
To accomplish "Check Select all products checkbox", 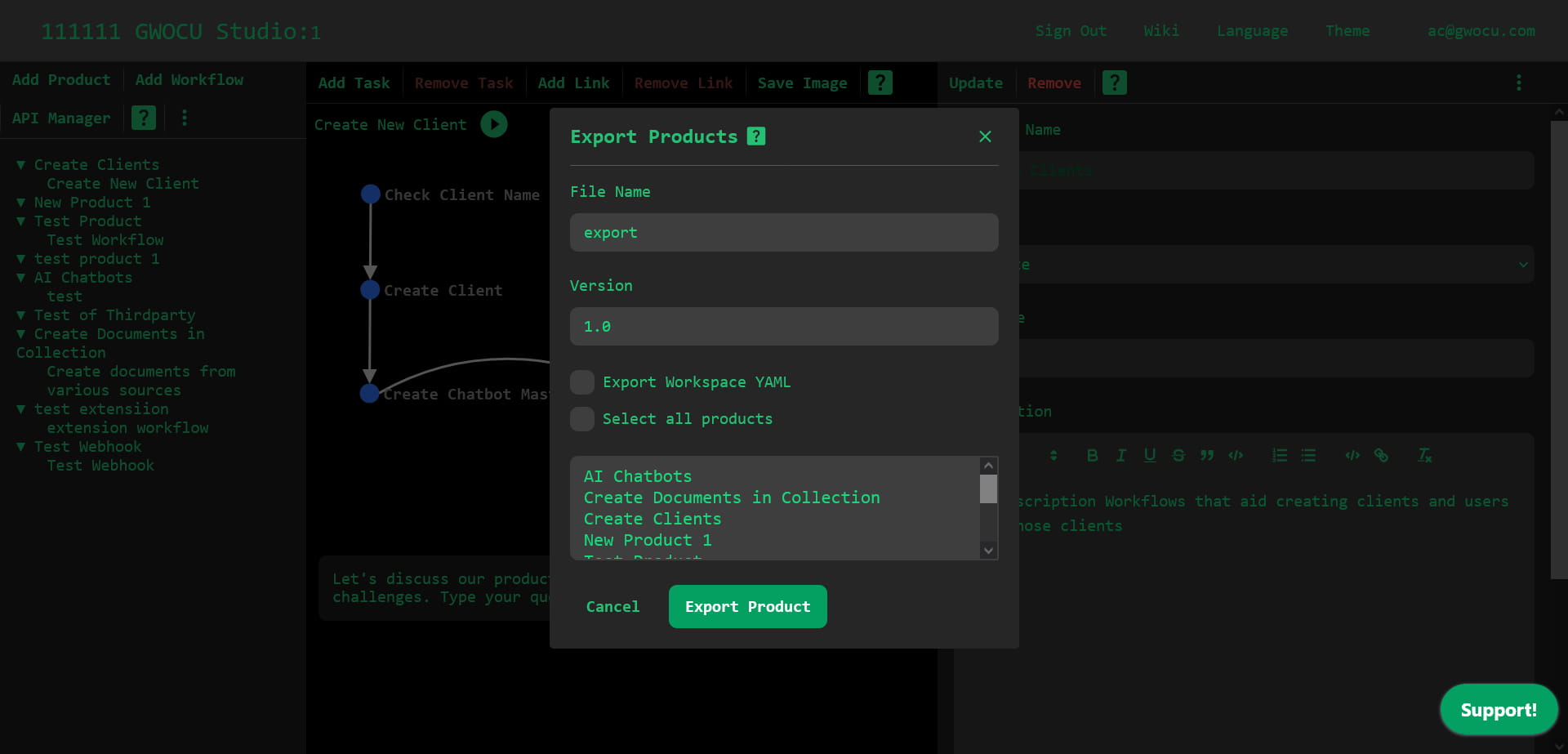I will coord(582,419).
